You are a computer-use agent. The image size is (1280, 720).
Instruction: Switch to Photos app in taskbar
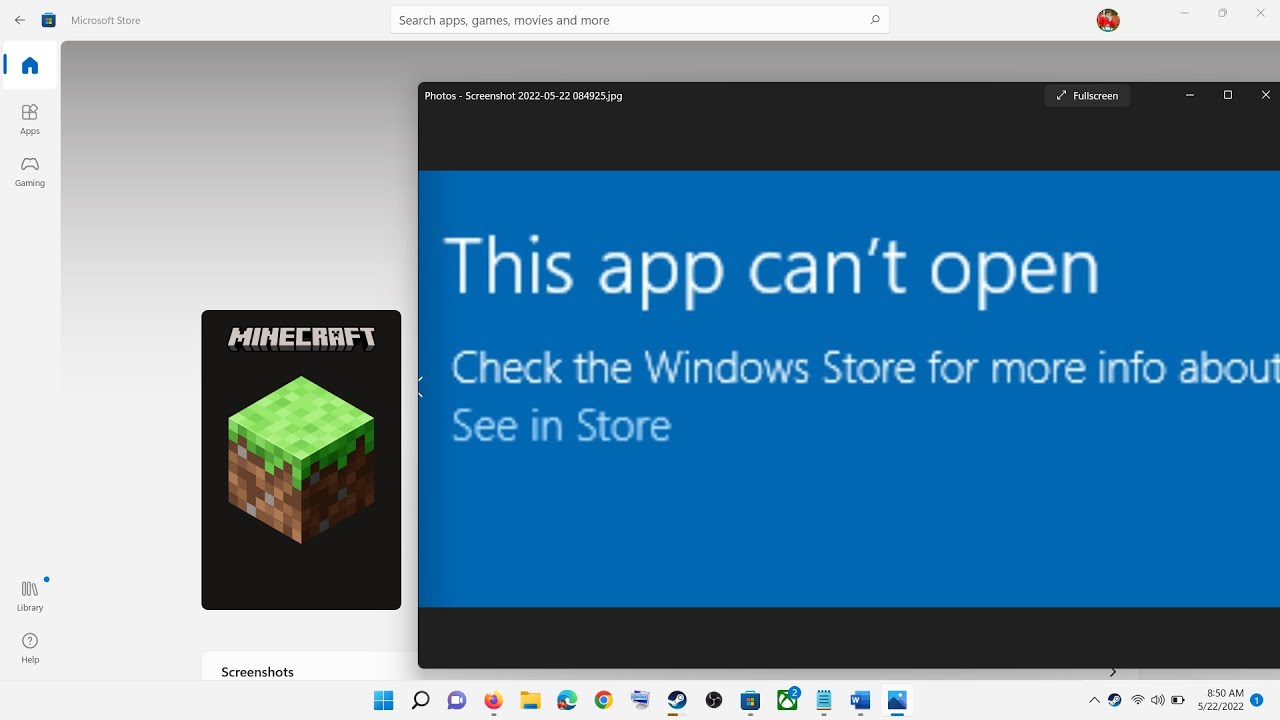point(897,700)
